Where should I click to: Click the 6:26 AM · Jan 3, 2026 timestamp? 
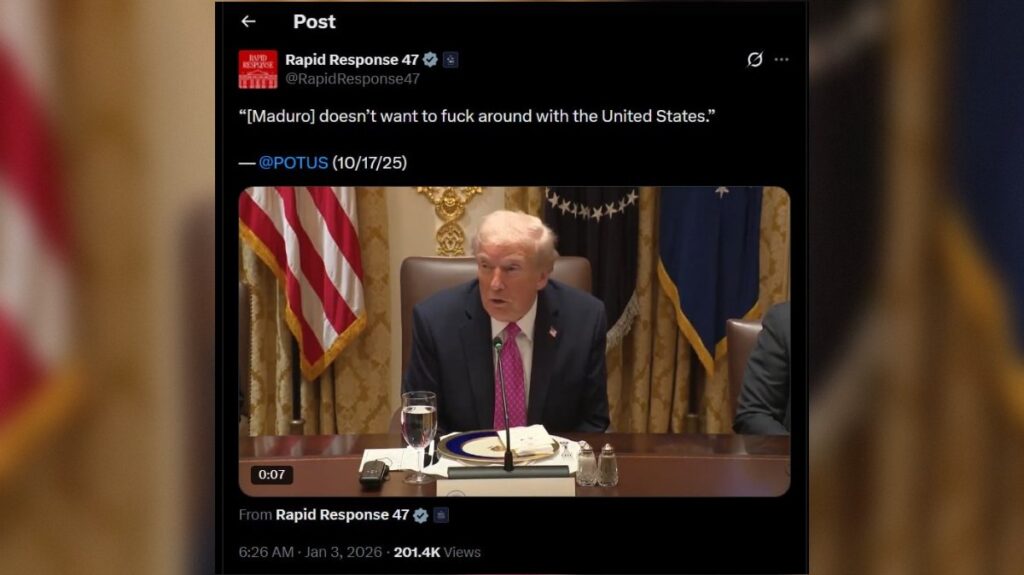tap(310, 552)
